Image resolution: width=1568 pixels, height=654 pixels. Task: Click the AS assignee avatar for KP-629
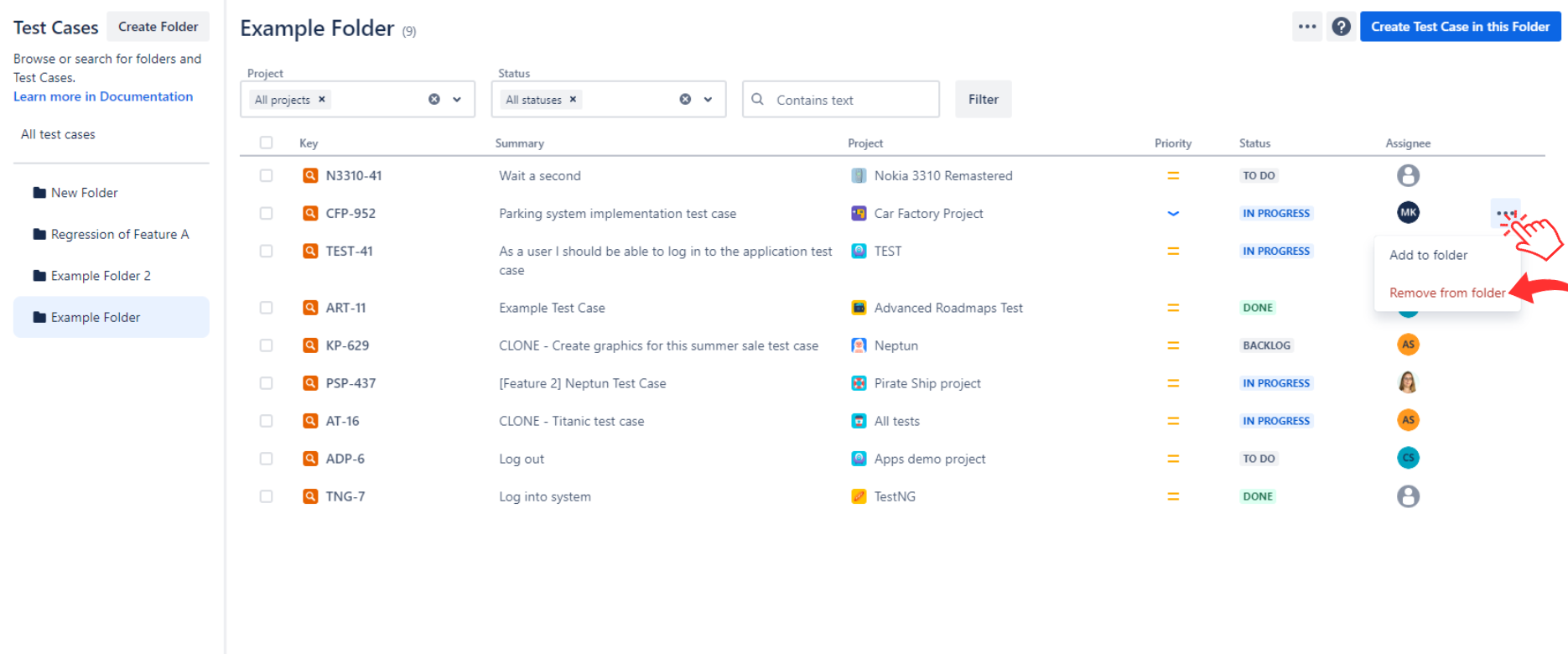point(1408,344)
